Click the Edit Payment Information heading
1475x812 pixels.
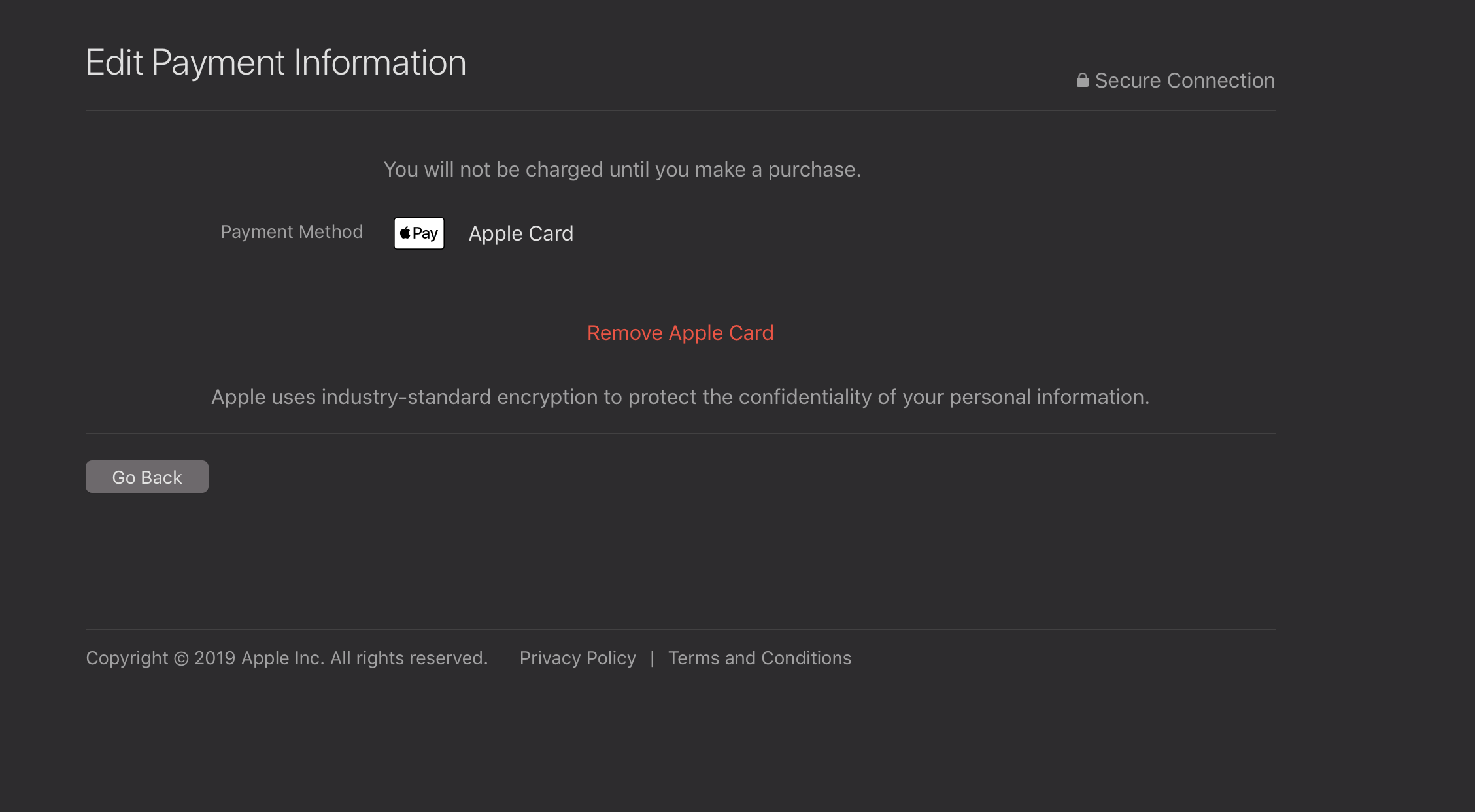[x=276, y=63]
